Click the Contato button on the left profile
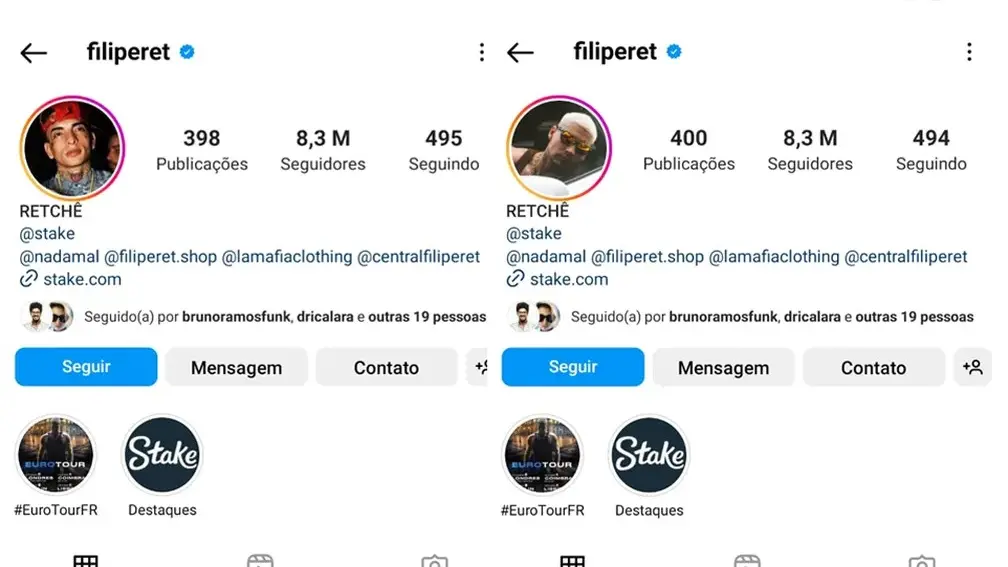This screenshot has width=1008, height=567. coord(386,367)
